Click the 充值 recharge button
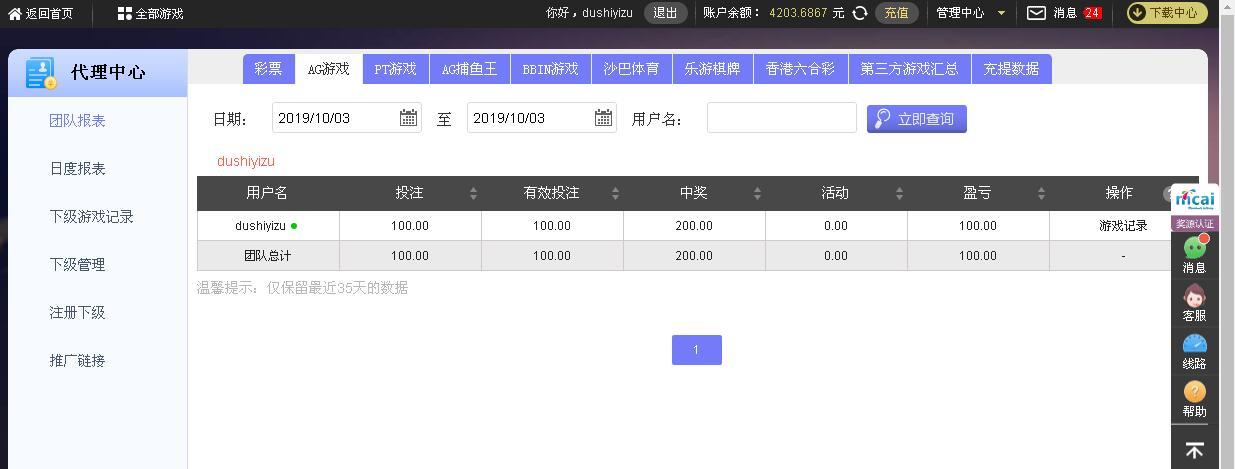1235x469 pixels. tap(896, 13)
